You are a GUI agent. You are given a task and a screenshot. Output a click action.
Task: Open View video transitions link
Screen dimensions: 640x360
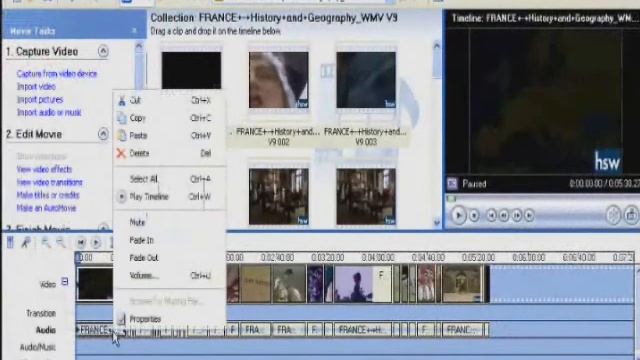(49, 182)
